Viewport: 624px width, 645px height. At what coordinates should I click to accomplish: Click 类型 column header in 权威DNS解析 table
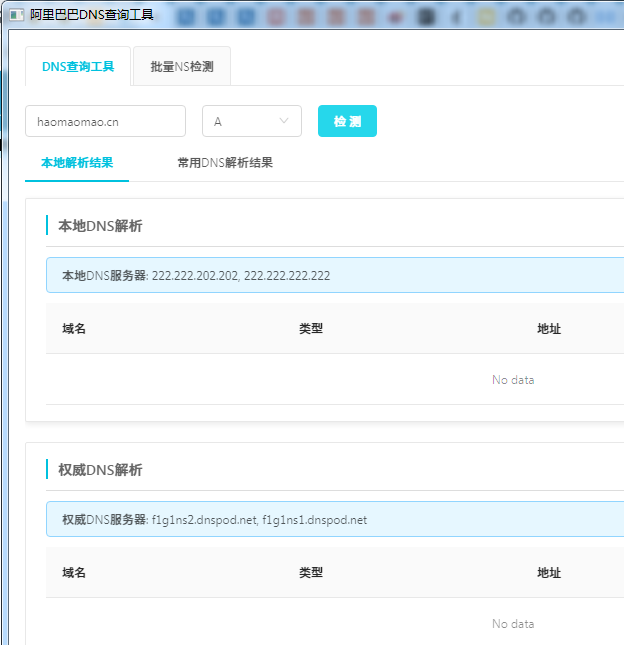[x=311, y=573]
